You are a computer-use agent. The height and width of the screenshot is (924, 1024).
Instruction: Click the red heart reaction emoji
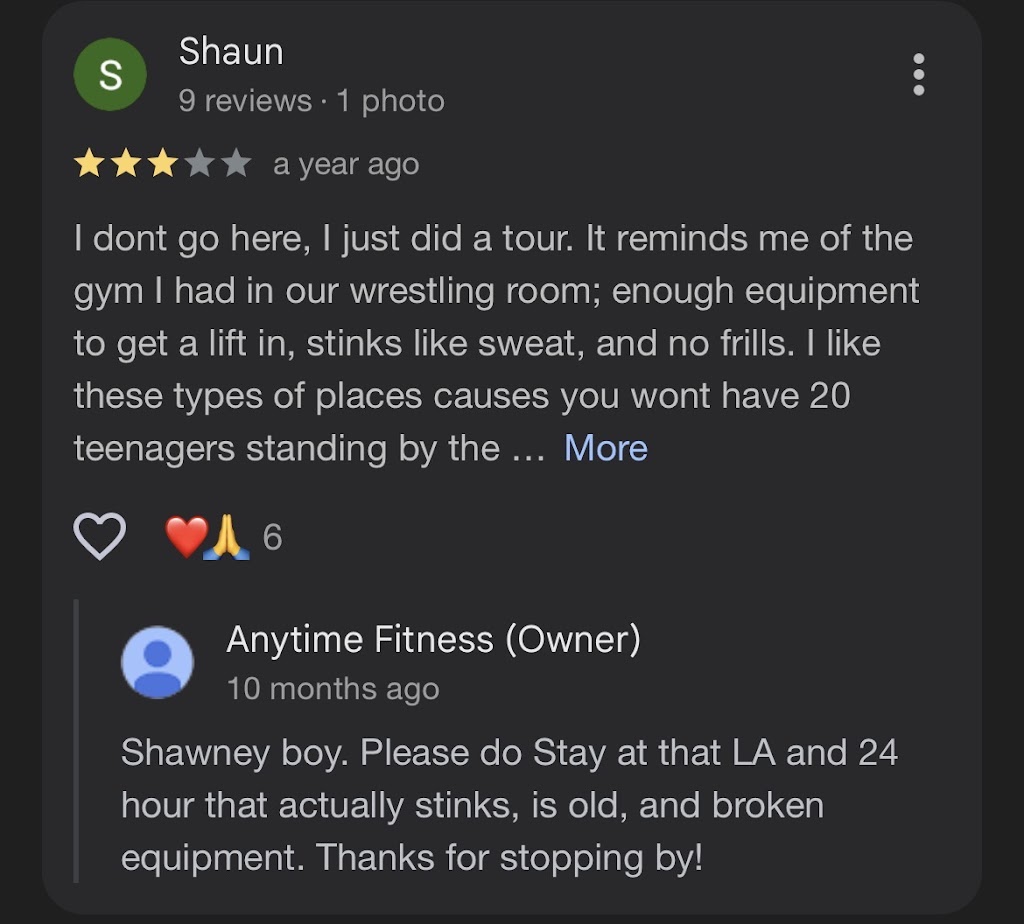(x=185, y=537)
